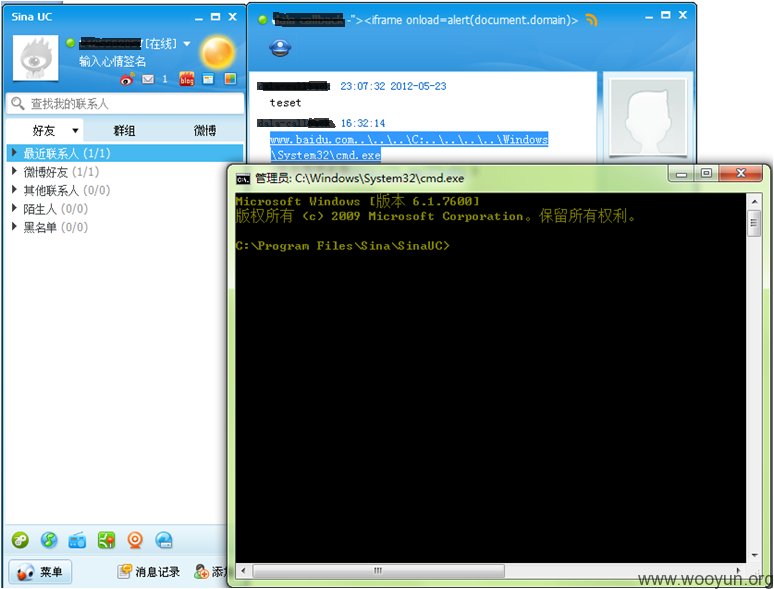Open the online status dropdown arrow

click(187, 44)
